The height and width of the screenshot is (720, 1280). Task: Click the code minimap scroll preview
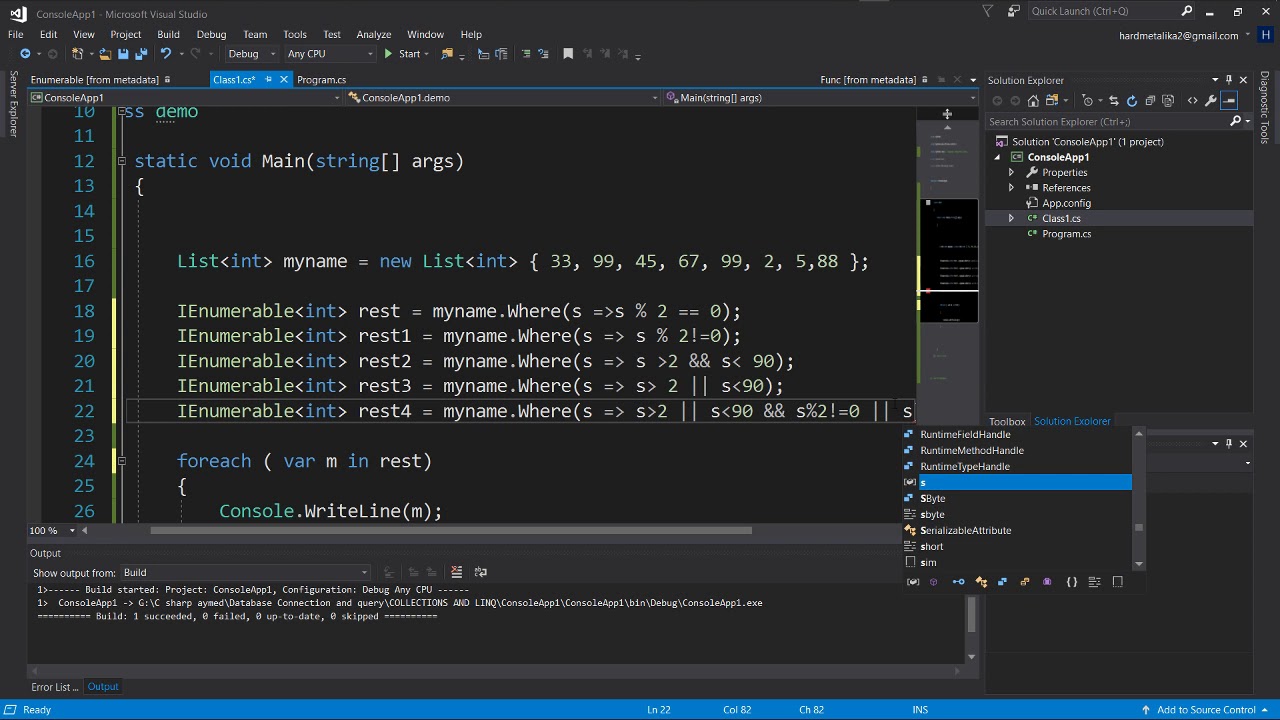[948, 260]
